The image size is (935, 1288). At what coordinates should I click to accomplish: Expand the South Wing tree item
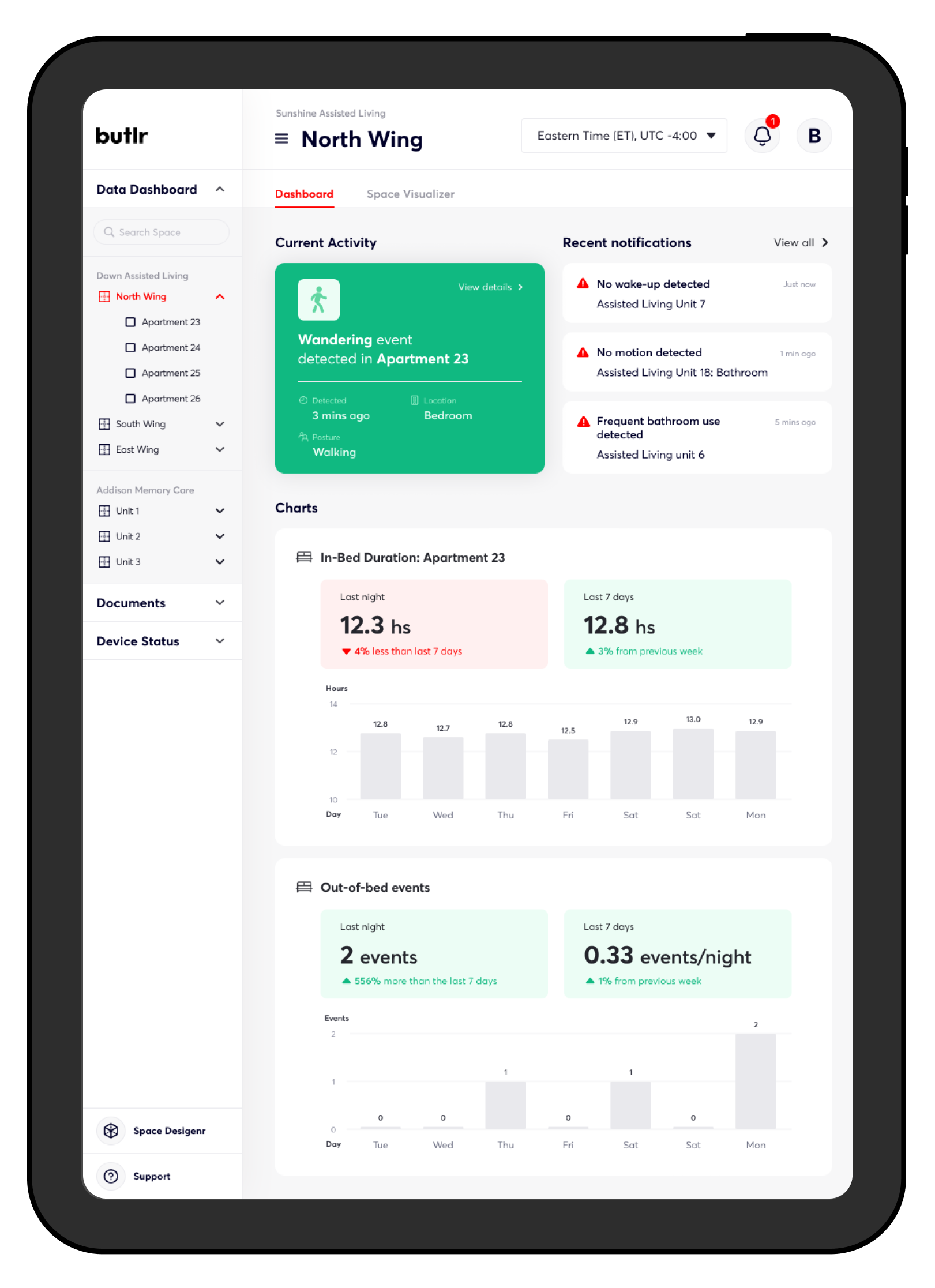point(220,424)
